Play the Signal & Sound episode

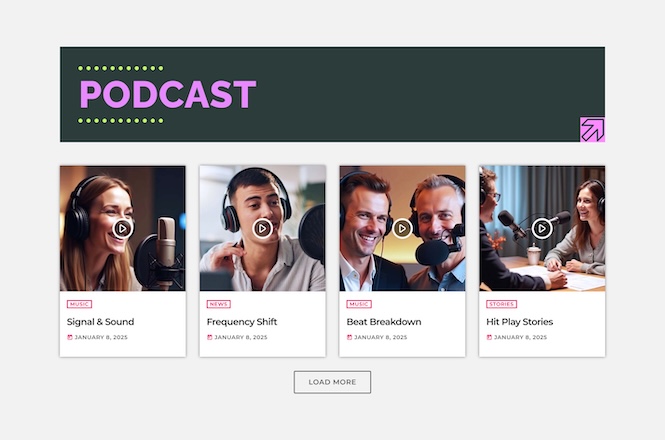point(122,228)
